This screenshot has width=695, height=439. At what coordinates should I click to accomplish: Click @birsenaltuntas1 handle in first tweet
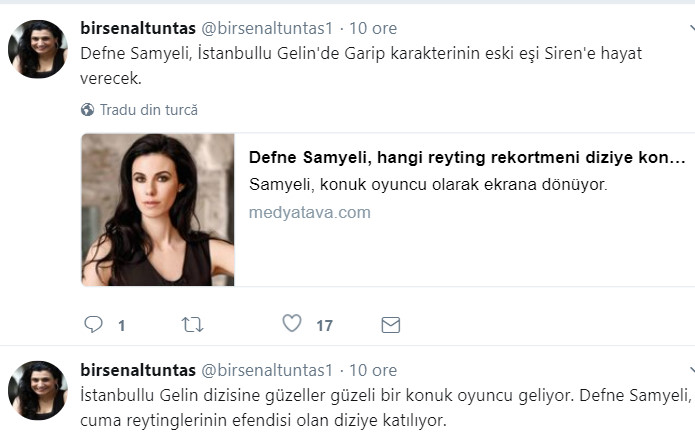point(267,29)
